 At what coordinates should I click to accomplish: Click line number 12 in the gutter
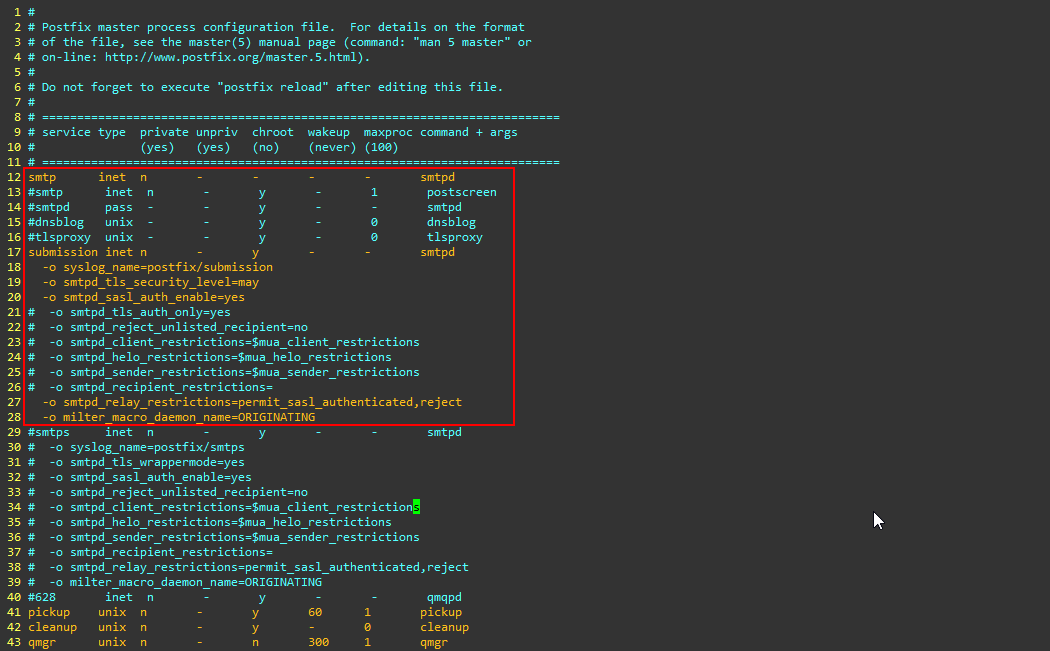[x=14, y=177]
